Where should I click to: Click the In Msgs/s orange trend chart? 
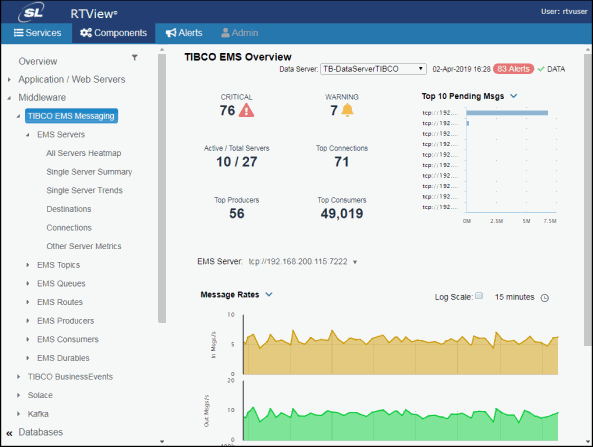[x=400, y=345]
